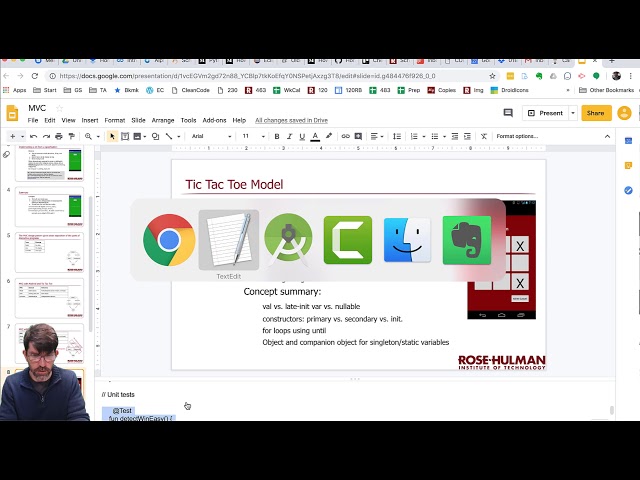Screen dimensions: 640x480
Task: Add a comment from the toolbar
Action: click(358, 136)
